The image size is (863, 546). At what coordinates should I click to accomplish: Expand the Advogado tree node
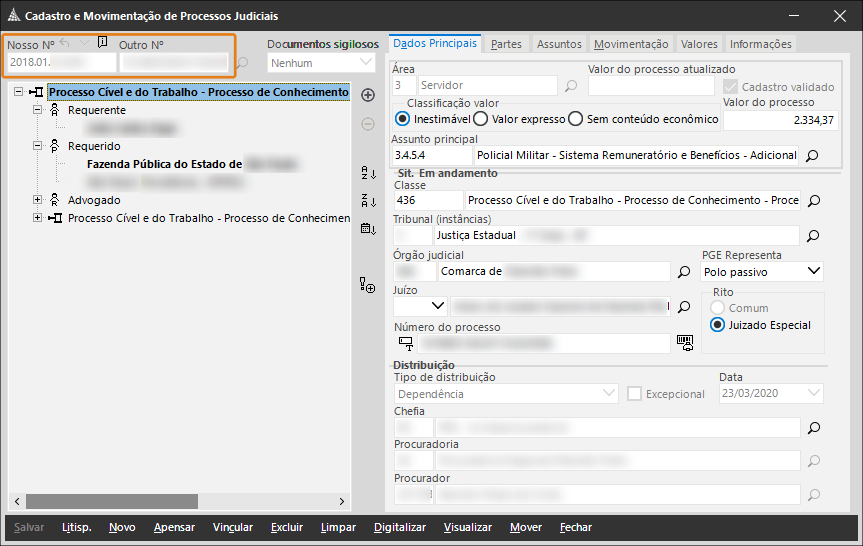(38, 200)
